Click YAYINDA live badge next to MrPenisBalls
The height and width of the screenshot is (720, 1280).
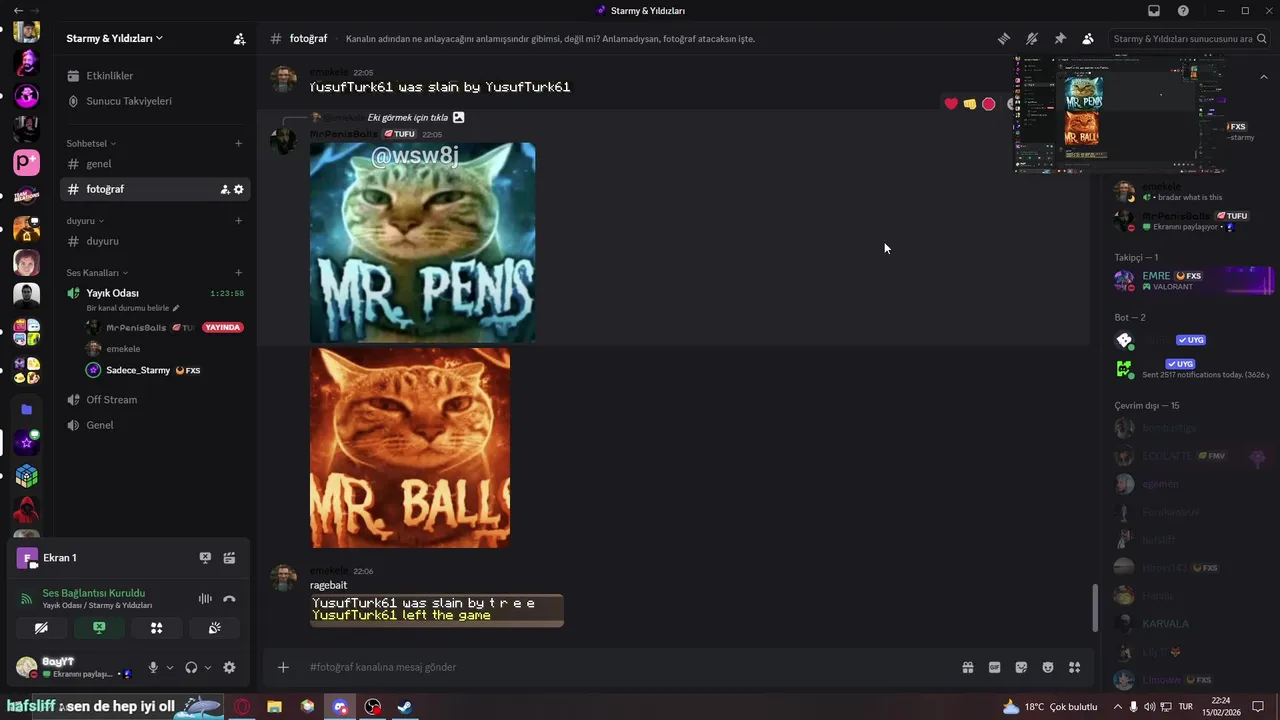(x=223, y=328)
